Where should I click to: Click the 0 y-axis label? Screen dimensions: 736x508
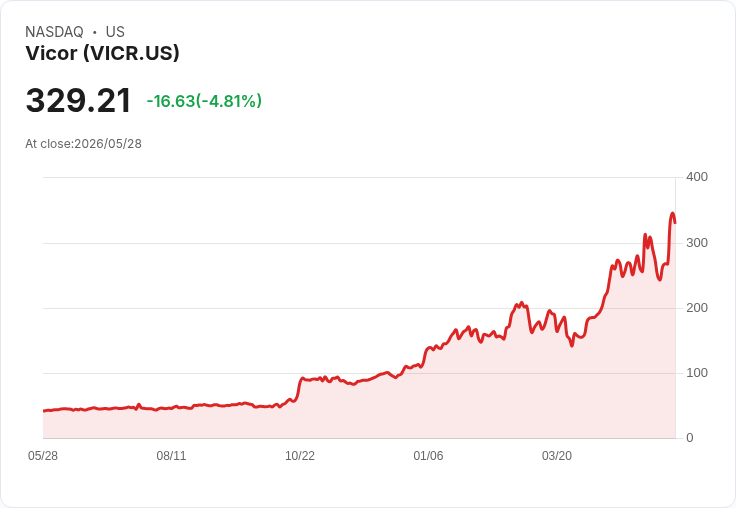coord(690,438)
